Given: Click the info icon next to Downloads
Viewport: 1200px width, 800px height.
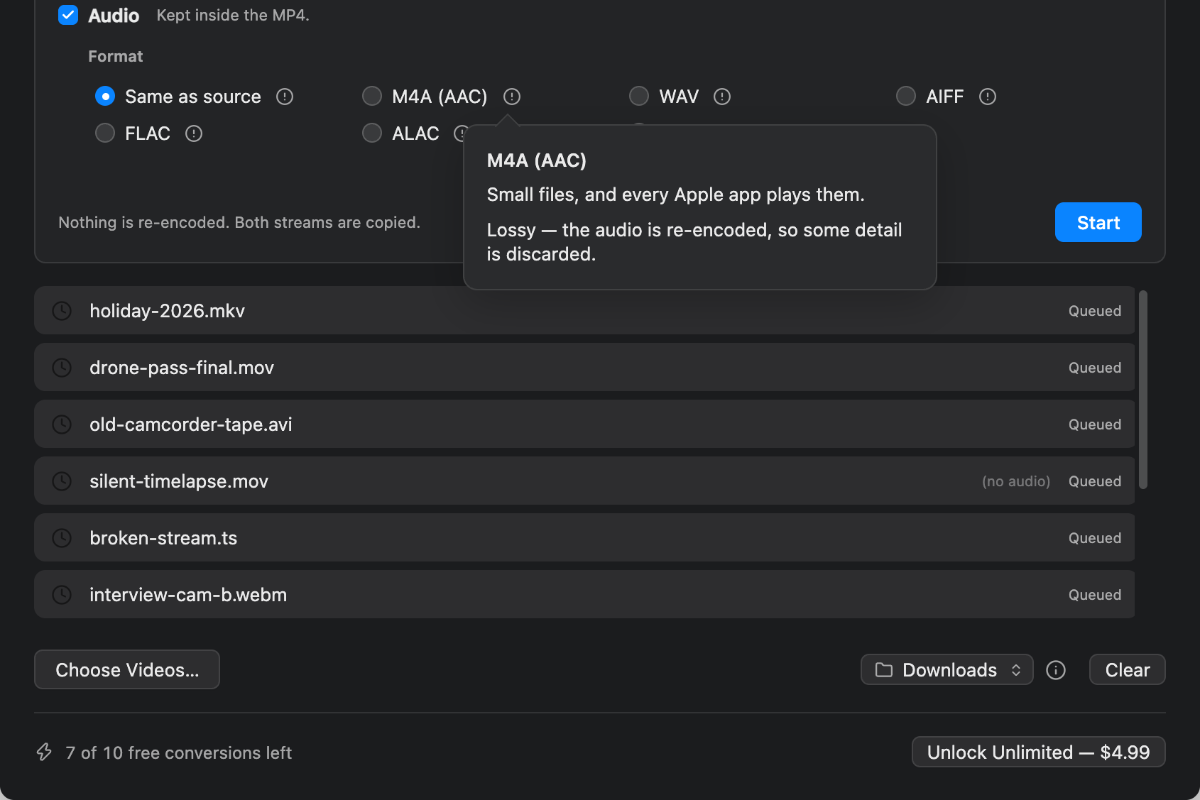Looking at the screenshot, I should click(x=1056, y=670).
